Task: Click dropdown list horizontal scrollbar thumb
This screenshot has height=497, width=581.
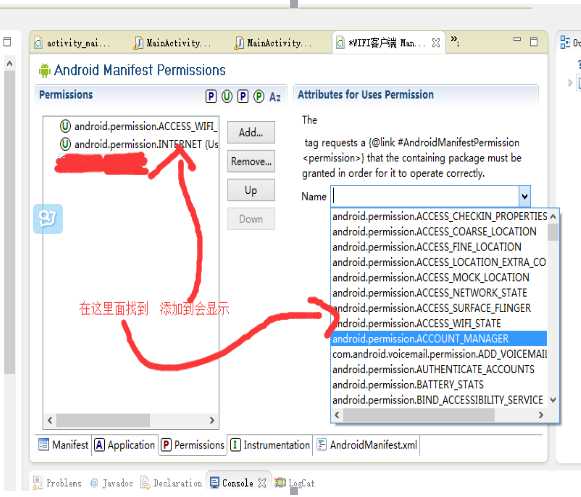Action: pos(418,415)
